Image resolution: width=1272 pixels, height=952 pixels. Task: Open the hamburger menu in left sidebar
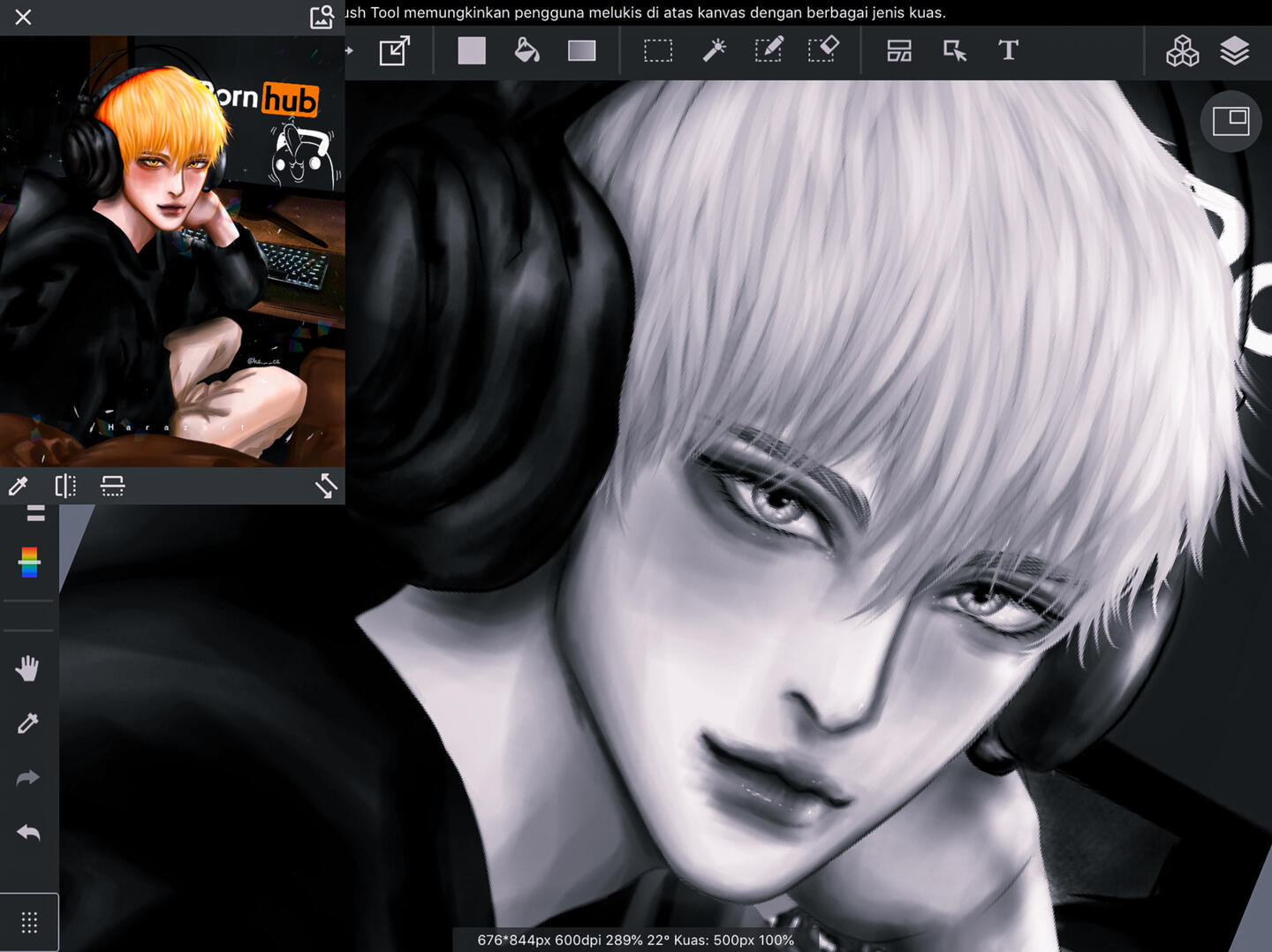pyautogui.click(x=35, y=513)
